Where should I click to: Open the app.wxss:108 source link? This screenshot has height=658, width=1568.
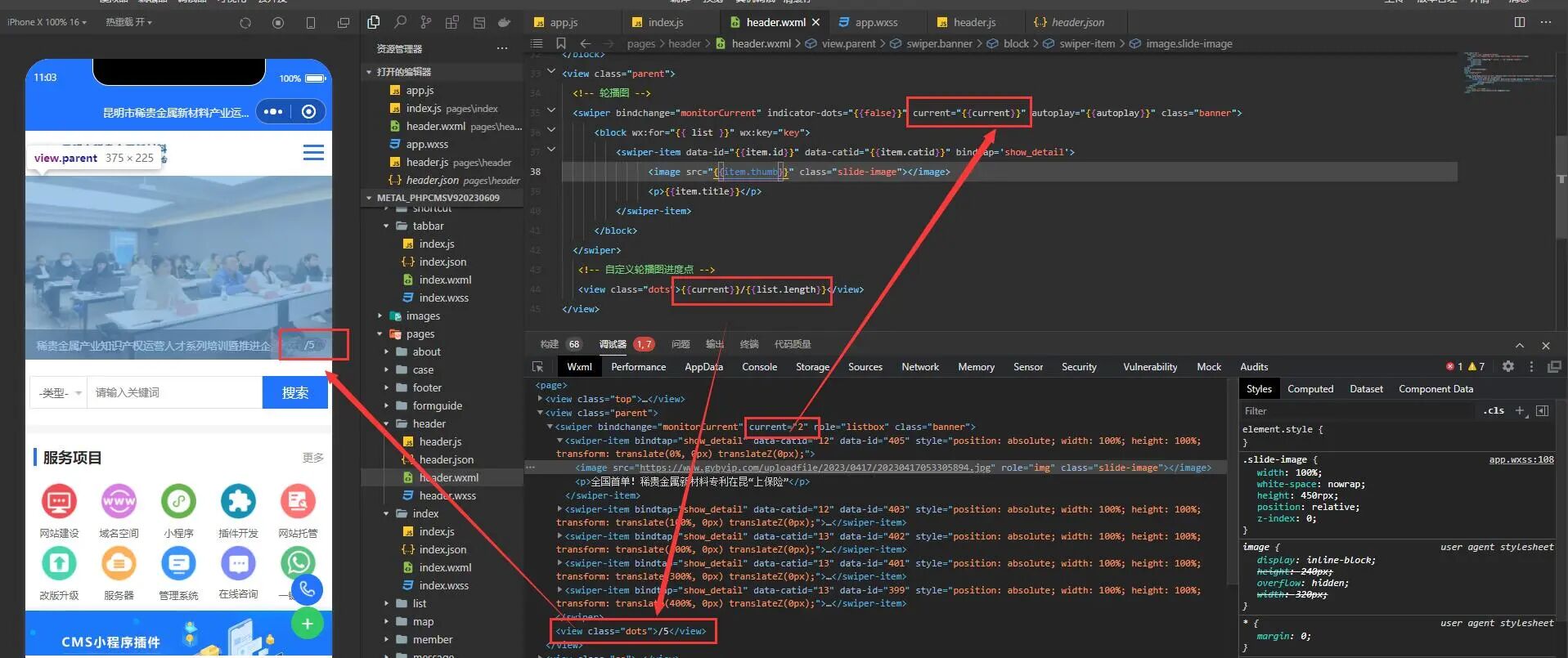tap(1521, 459)
